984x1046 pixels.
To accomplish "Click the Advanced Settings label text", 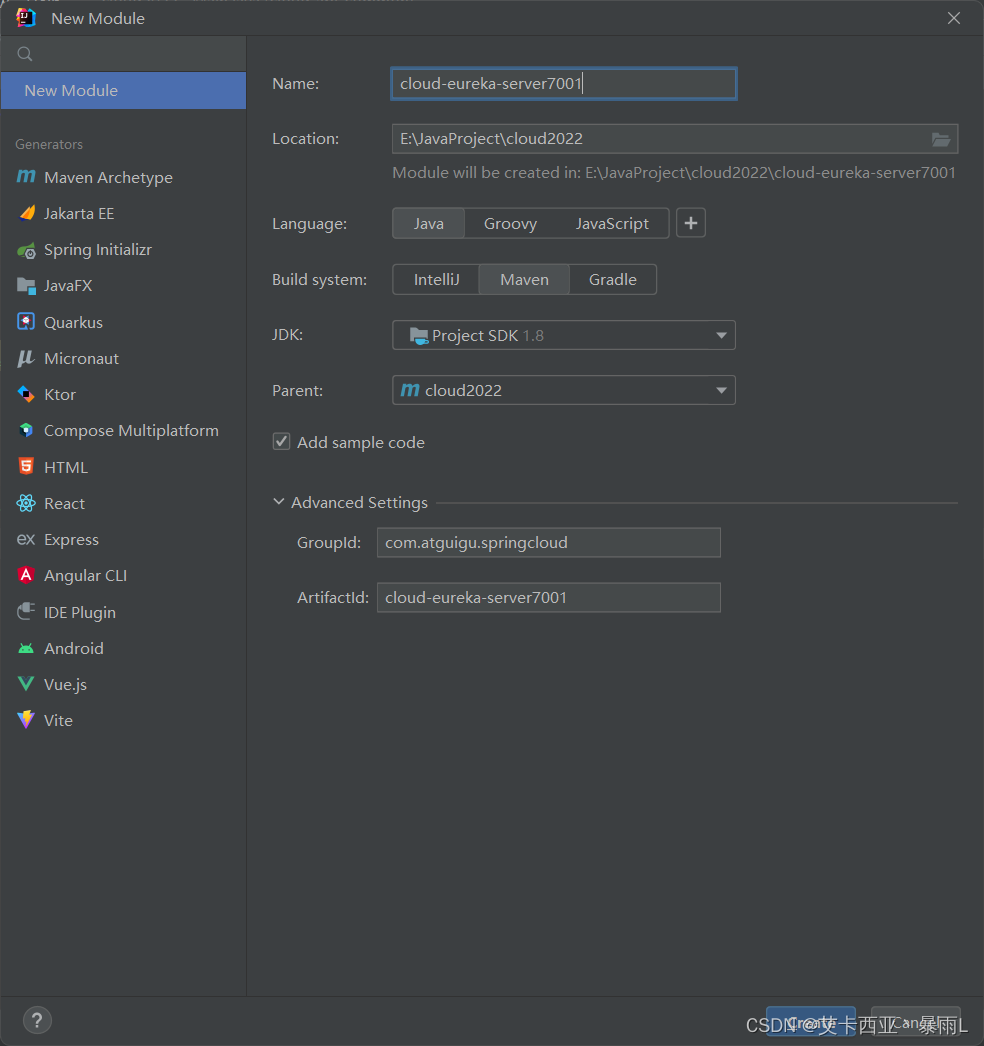I will (x=359, y=502).
